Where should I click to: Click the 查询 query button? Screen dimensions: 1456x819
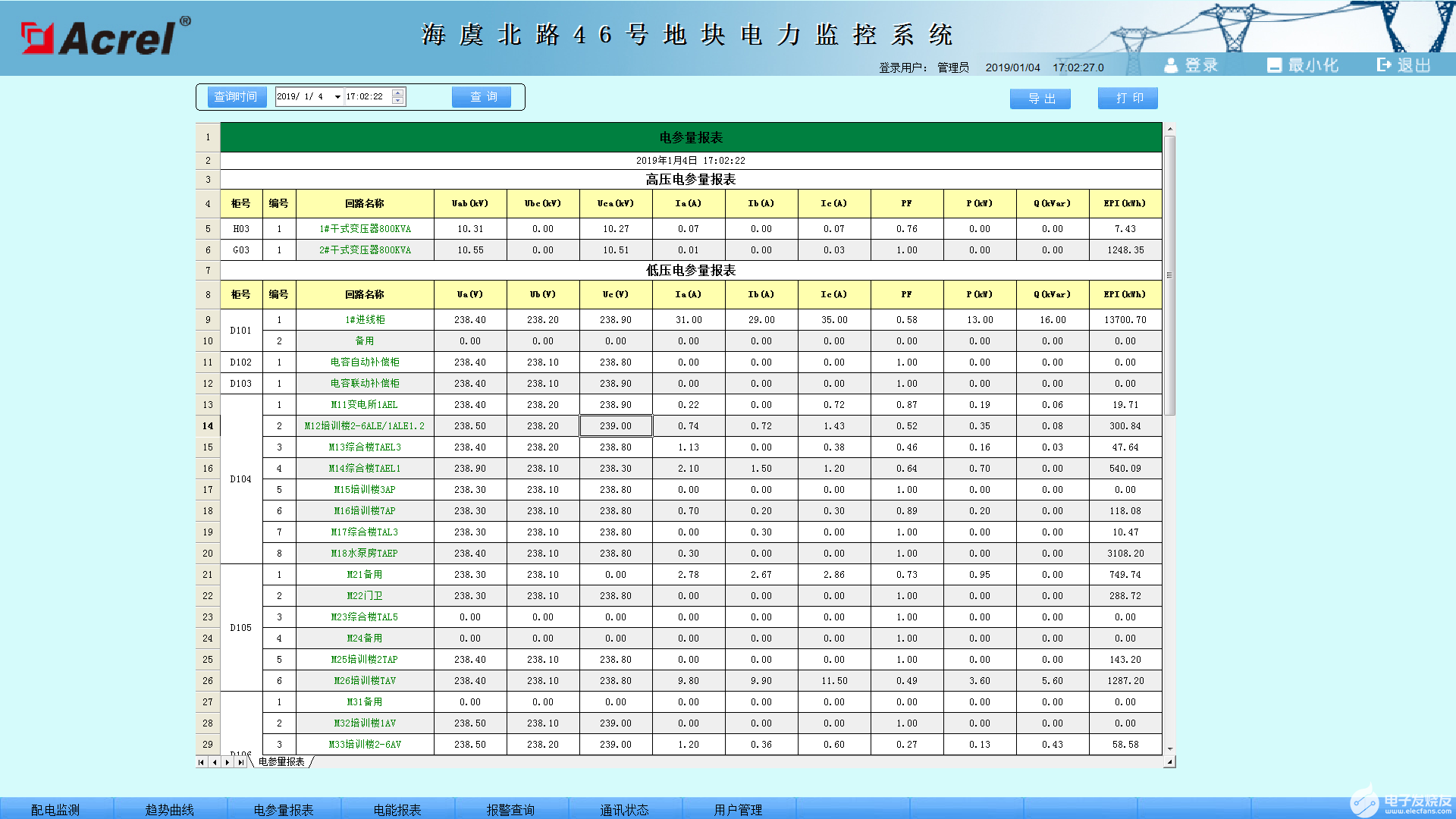pyautogui.click(x=482, y=97)
